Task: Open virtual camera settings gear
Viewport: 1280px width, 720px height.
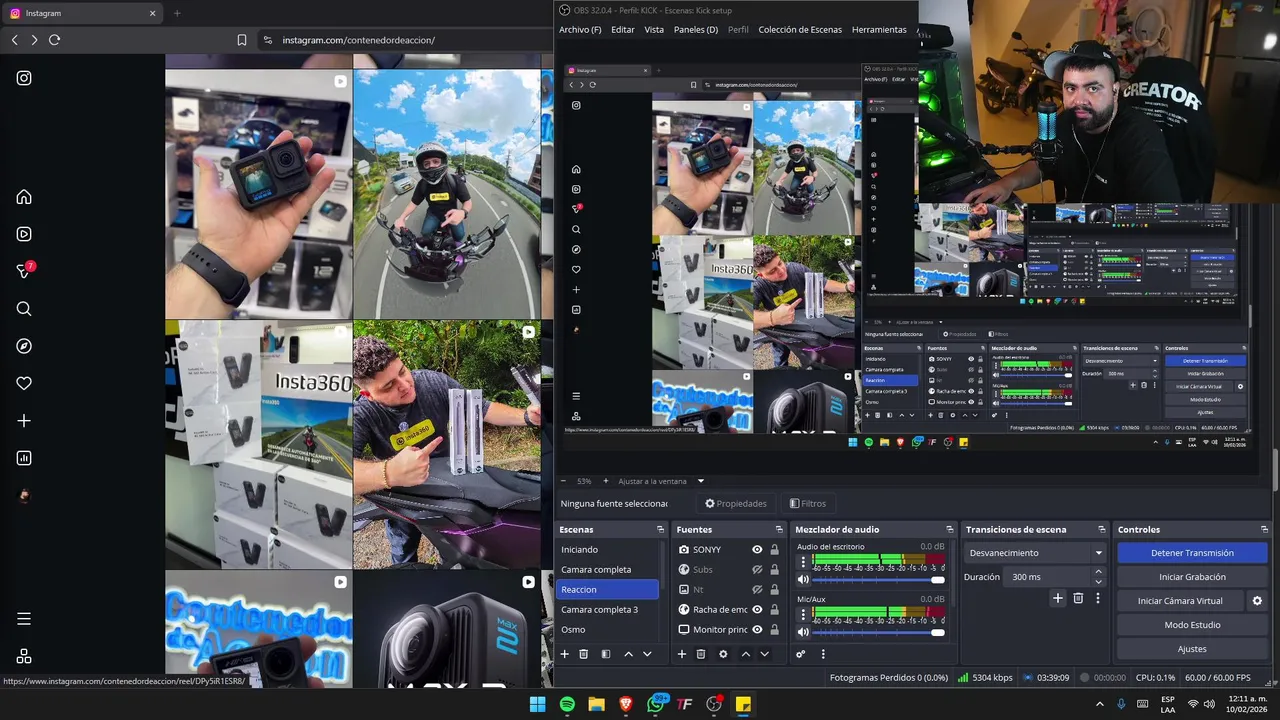Action: [x=1257, y=601]
